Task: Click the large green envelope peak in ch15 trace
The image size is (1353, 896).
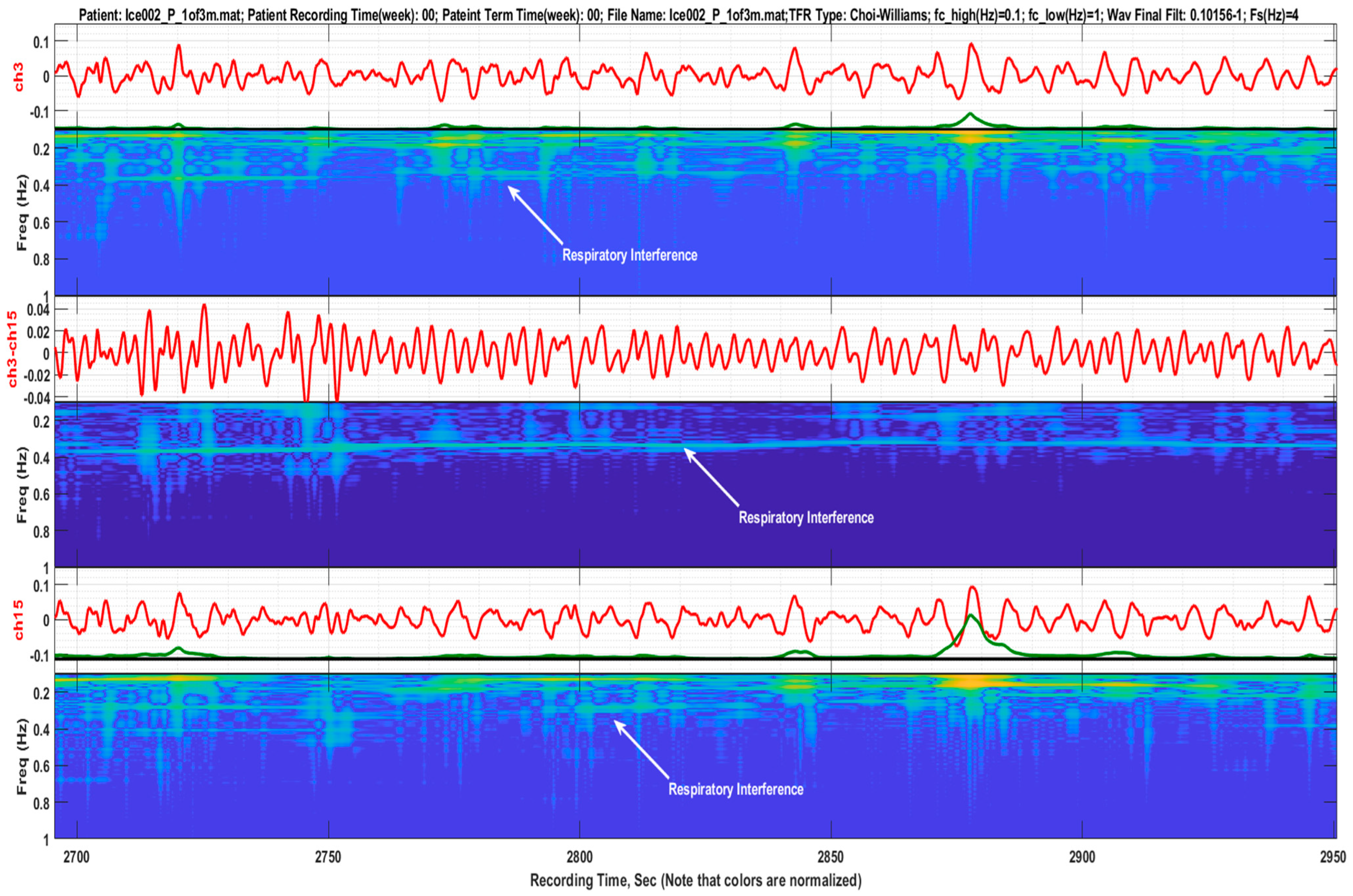Action: click(x=970, y=616)
